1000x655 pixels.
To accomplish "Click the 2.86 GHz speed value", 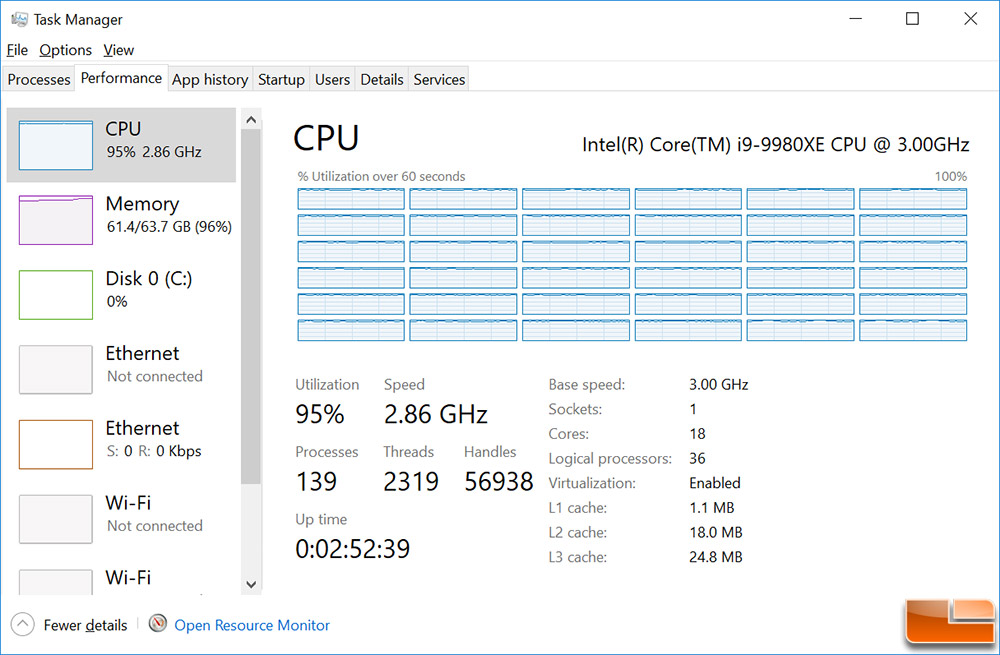I will click(x=436, y=414).
